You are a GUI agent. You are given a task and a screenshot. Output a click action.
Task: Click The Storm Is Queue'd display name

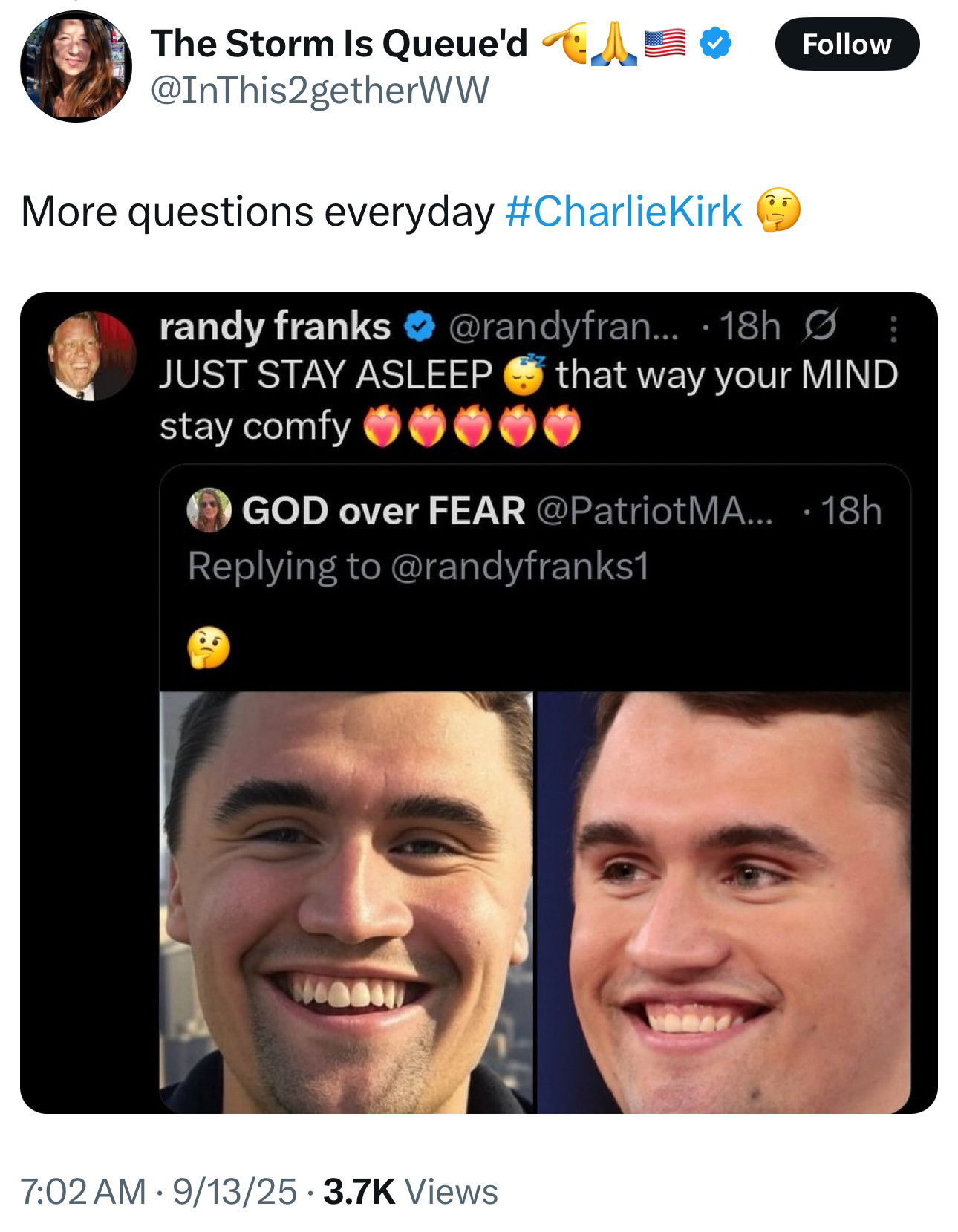tap(339, 43)
